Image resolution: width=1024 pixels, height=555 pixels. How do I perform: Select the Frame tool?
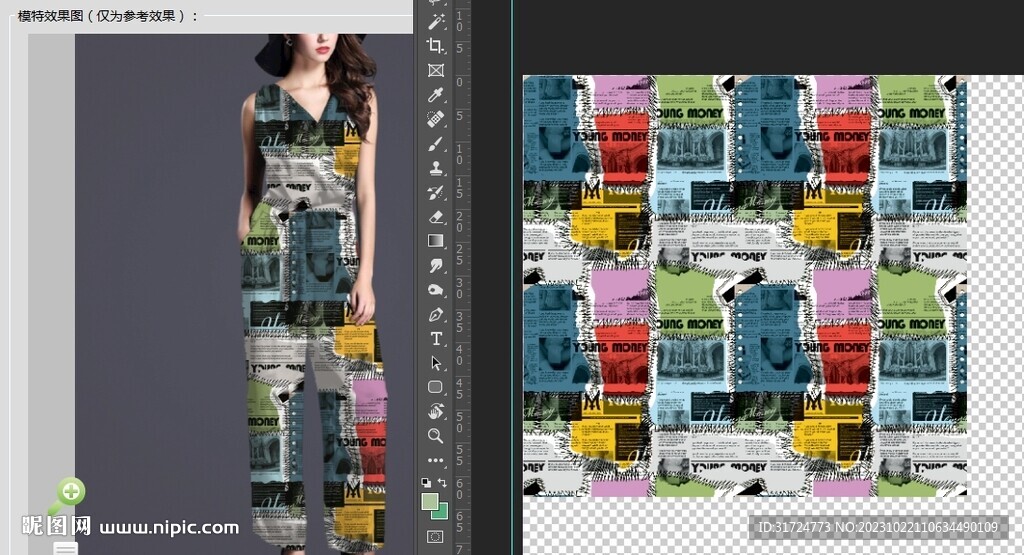click(436, 71)
